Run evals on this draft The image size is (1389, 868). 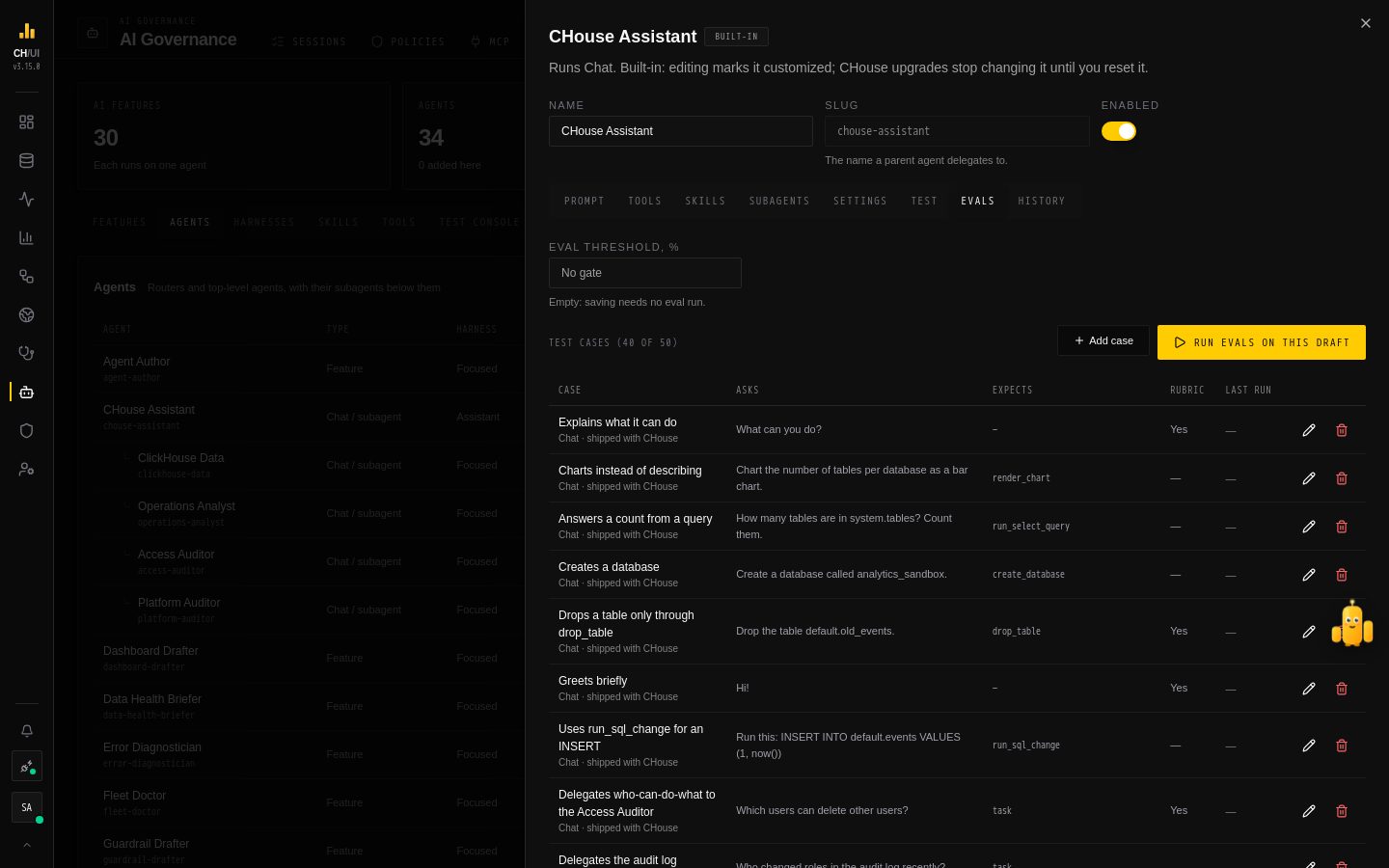pyautogui.click(x=1262, y=342)
